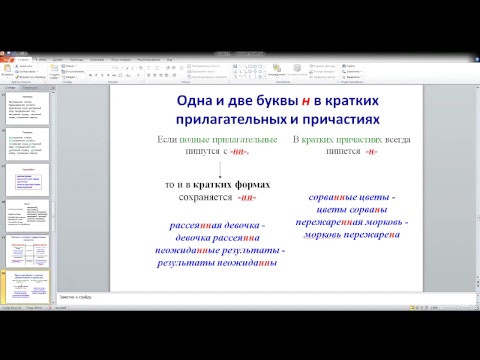Click the text 'морковь пережарена' on the slide

pyautogui.click(x=352, y=235)
